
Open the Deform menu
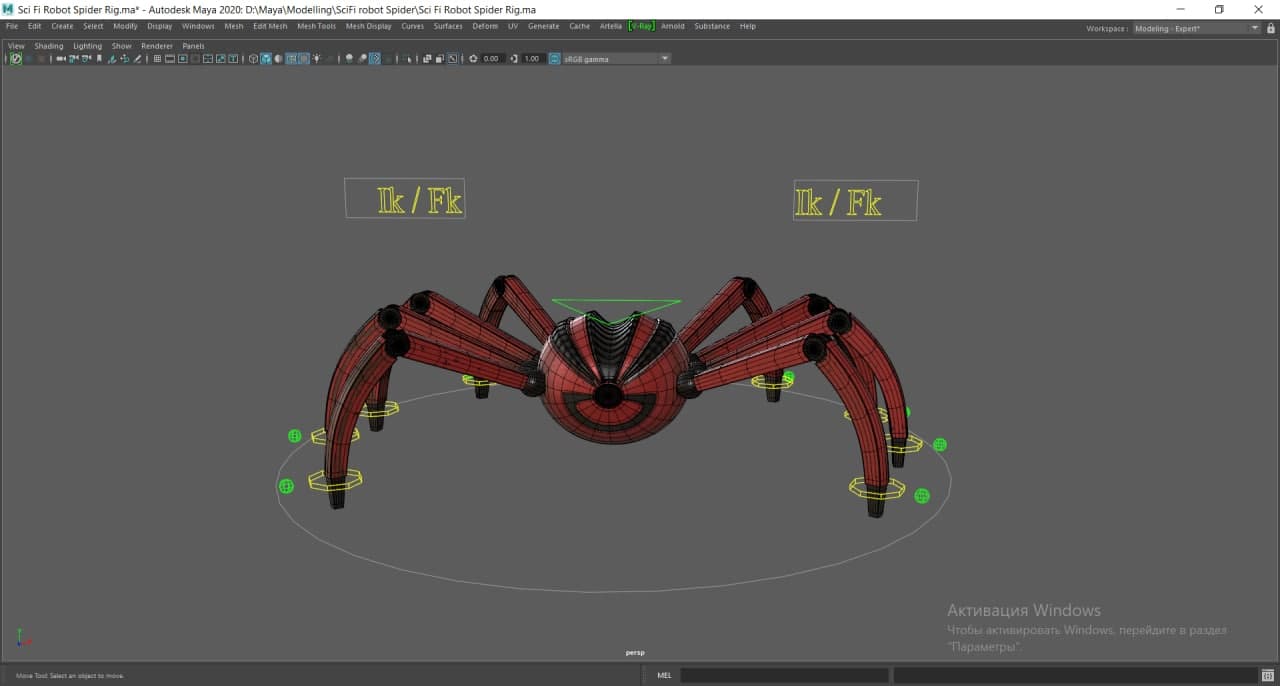pyautogui.click(x=485, y=26)
